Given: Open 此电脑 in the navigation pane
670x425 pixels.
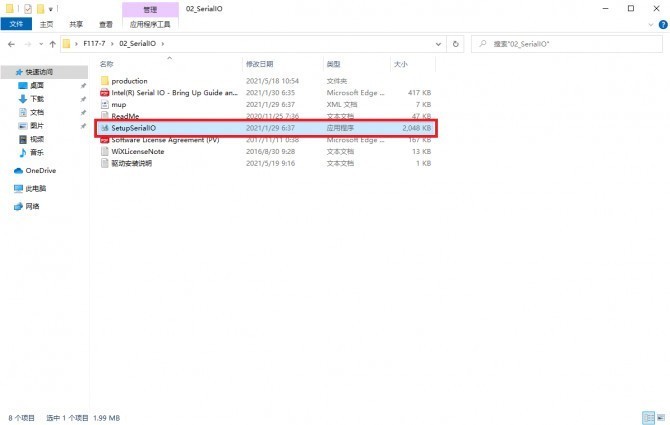Looking at the screenshot, I should click(x=35, y=188).
